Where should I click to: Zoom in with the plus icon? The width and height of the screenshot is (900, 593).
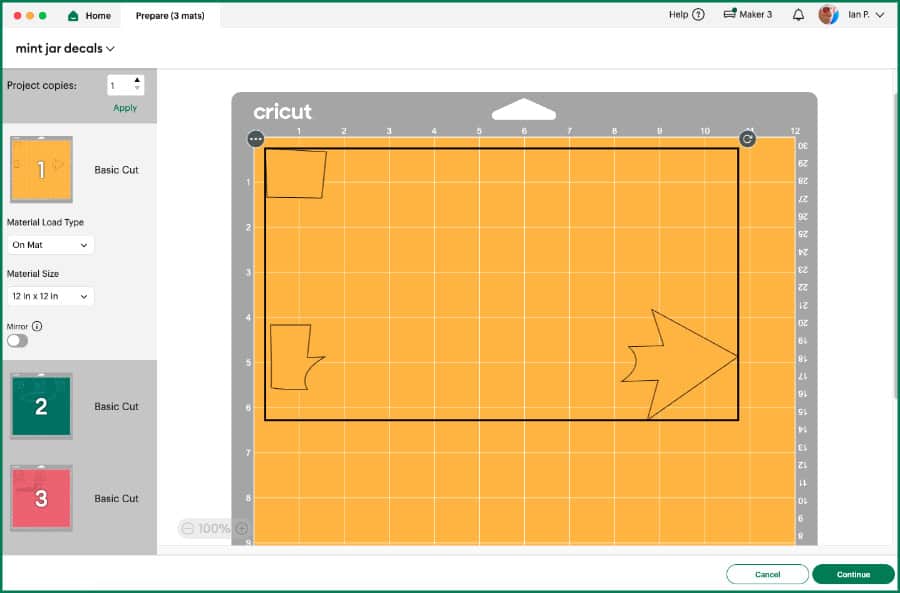(242, 528)
